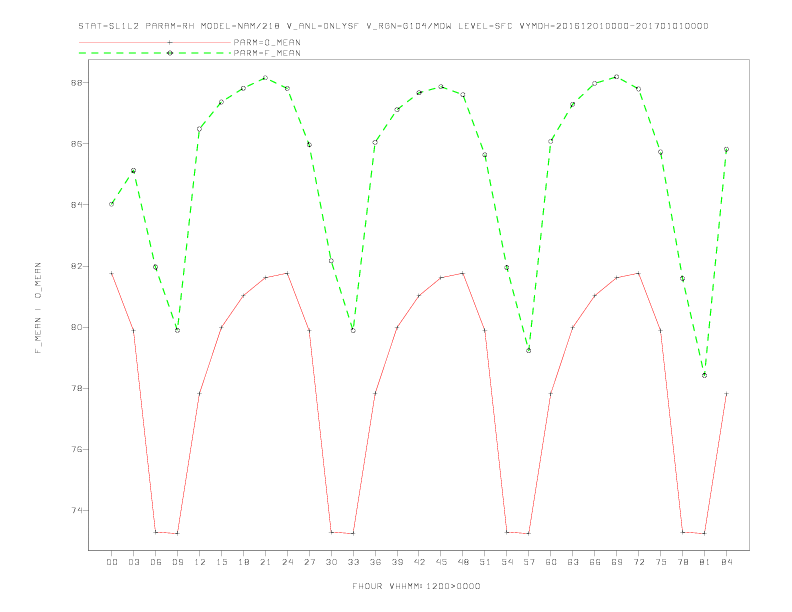The width and height of the screenshot is (792, 612).
Task: Click x-axis tick label 66
Action: (595, 562)
